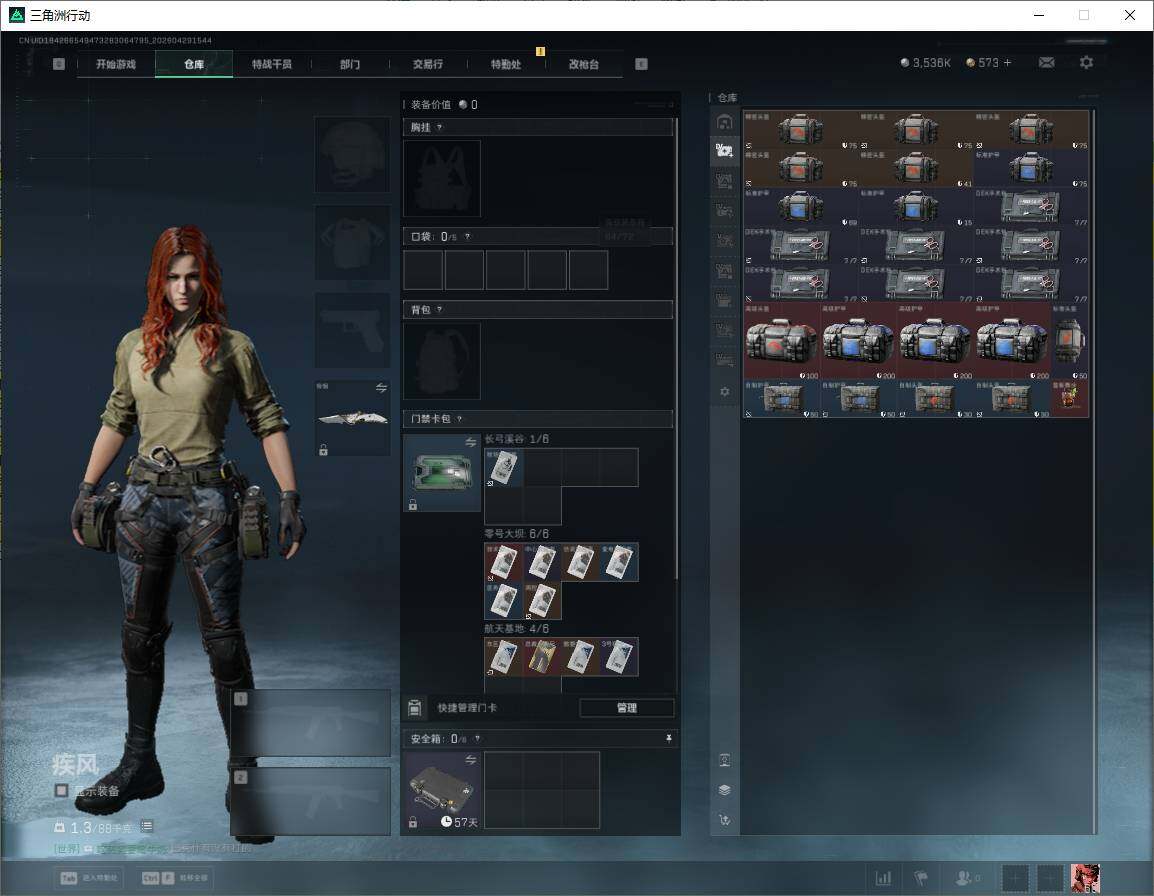
Task: Select the blue armor repair kit valued 15
Action: [x=915, y=206]
